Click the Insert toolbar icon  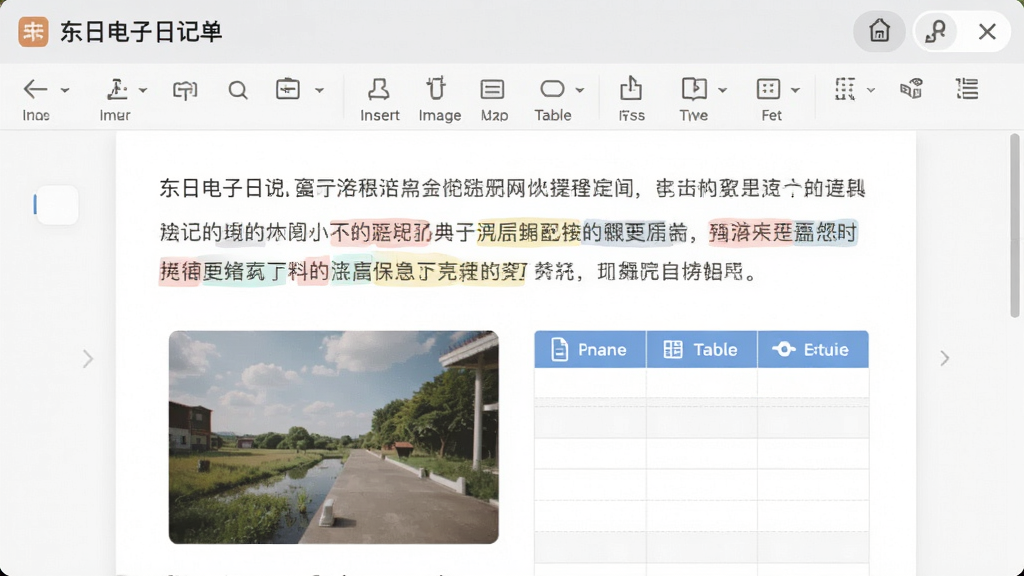click(x=379, y=89)
